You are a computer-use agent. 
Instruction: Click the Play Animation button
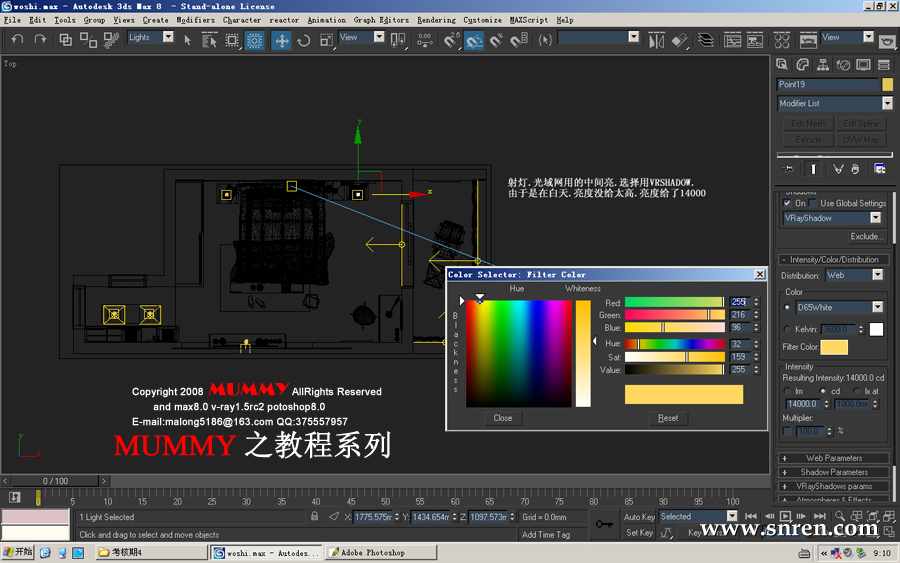[x=786, y=516]
